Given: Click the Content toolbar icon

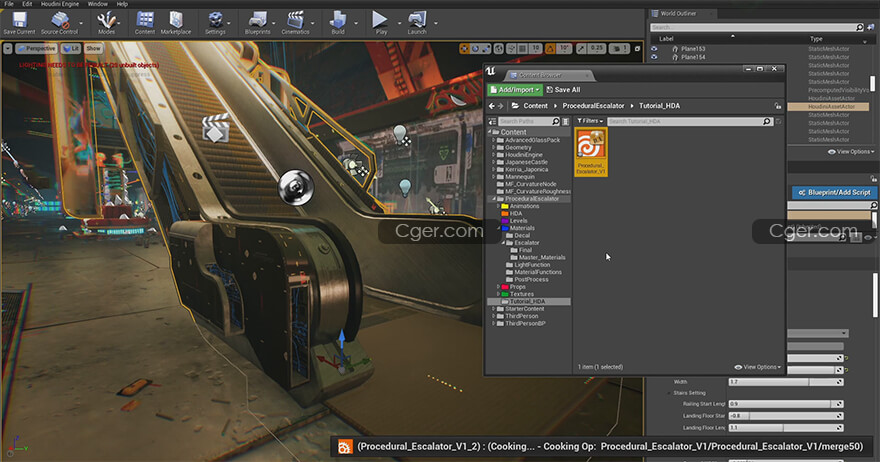Looking at the screenshot, I should click(145, 23).
